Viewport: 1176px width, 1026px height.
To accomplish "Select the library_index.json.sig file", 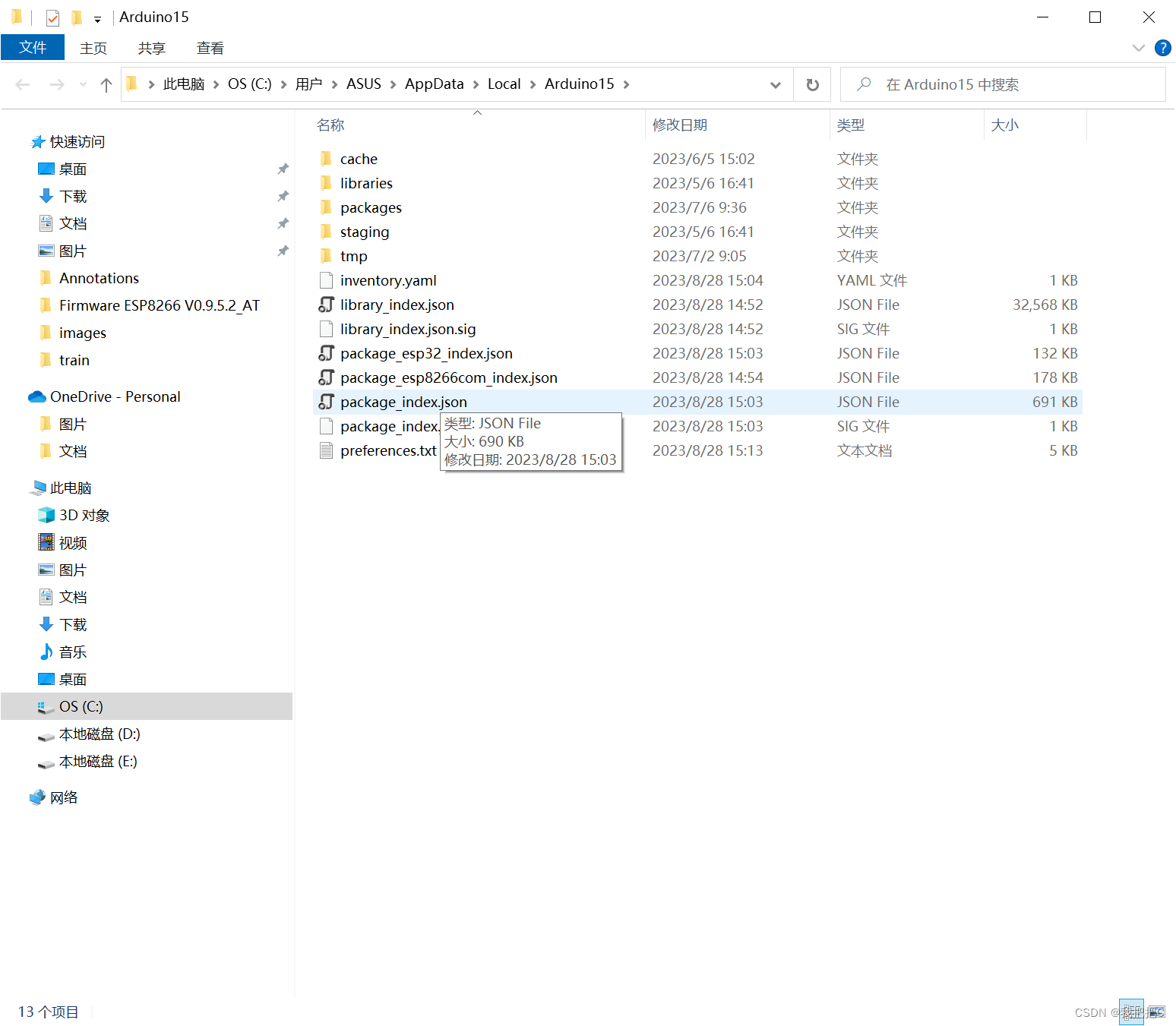I will (408, 329).
